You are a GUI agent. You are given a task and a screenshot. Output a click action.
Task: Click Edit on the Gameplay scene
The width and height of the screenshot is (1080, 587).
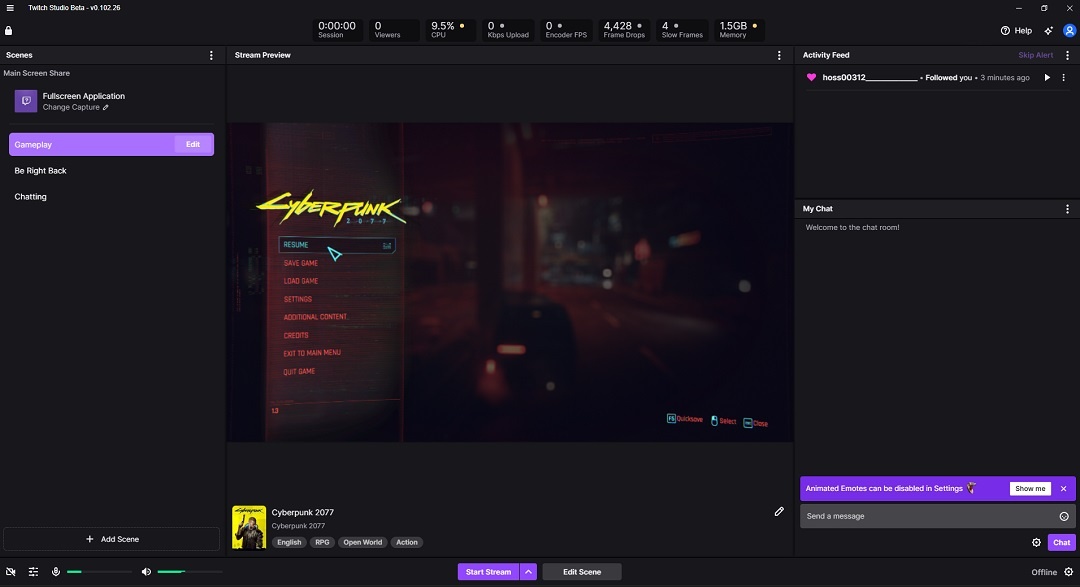click(193, 145)
